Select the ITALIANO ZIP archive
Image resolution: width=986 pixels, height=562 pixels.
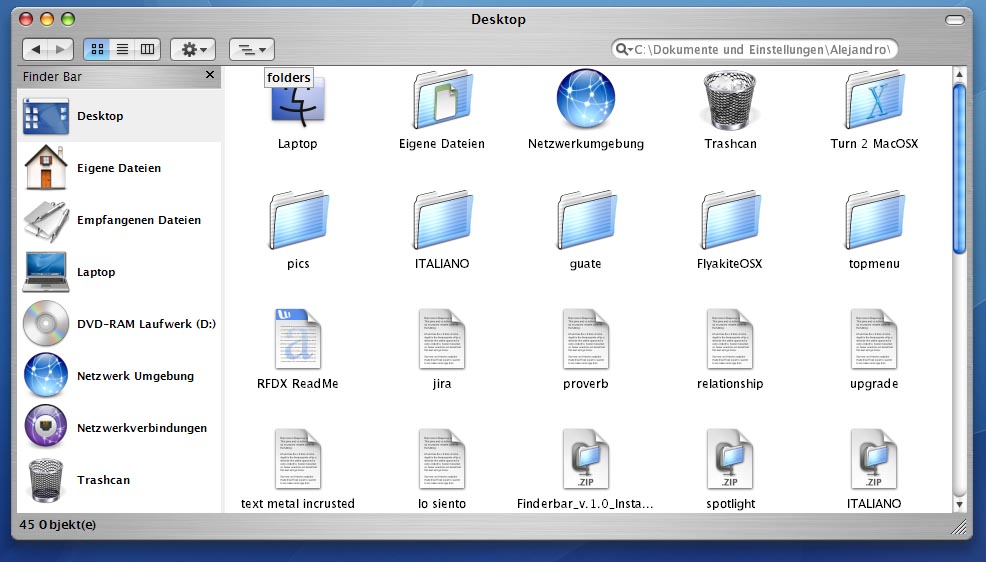pyautogui.click(x=874, y=459)
